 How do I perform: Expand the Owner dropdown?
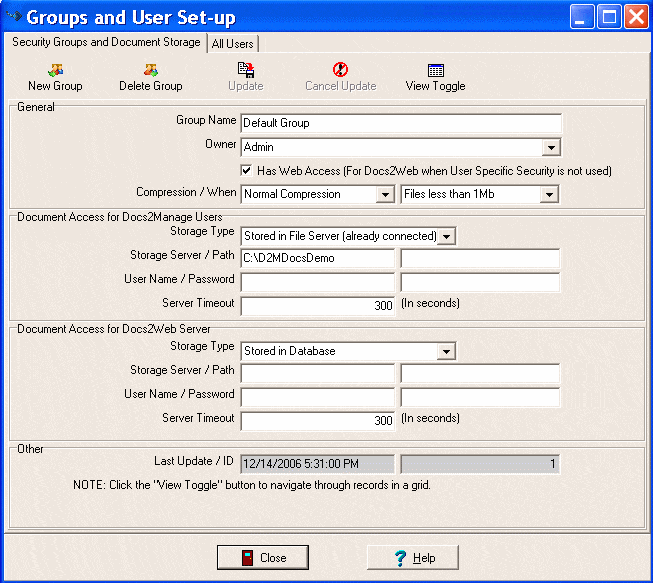[551, 148]
